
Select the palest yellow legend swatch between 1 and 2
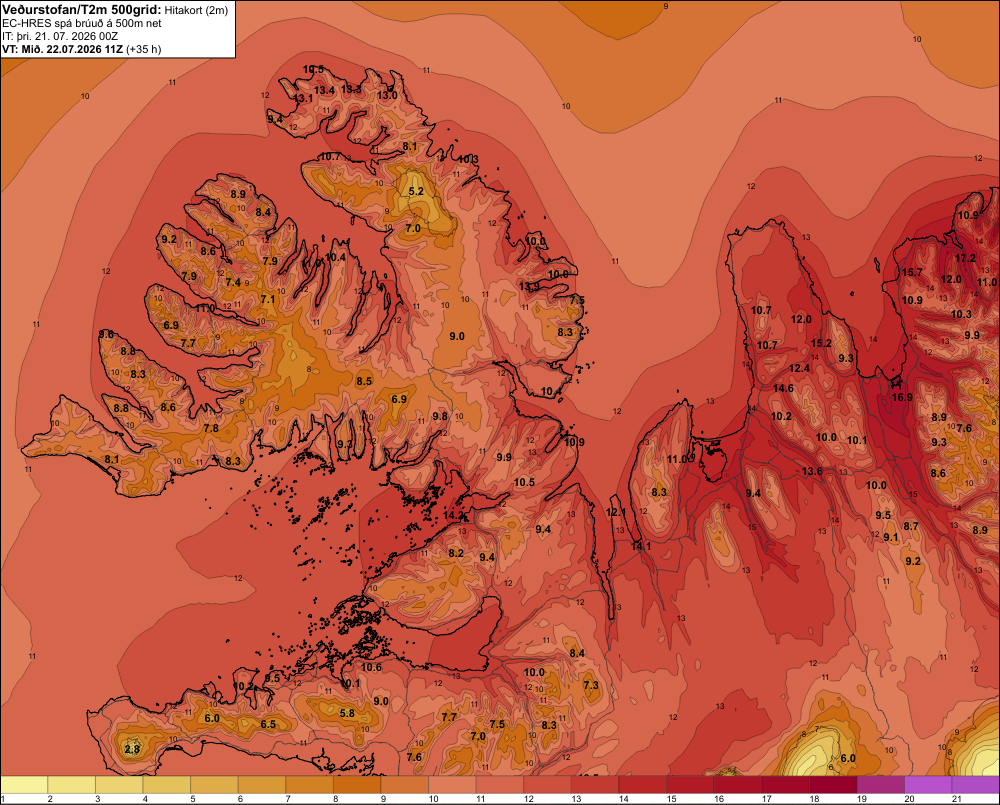point(24,784)
